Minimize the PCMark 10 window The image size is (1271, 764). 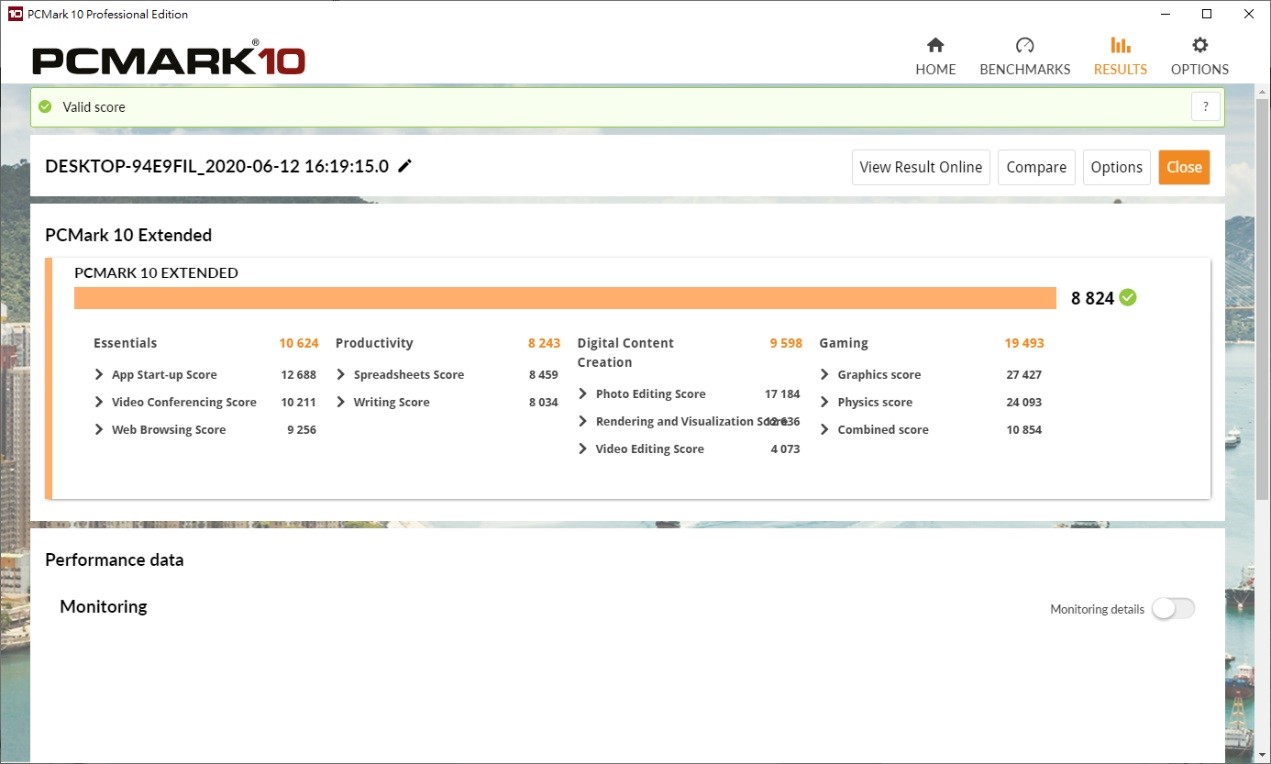(x=1165, y=14)
